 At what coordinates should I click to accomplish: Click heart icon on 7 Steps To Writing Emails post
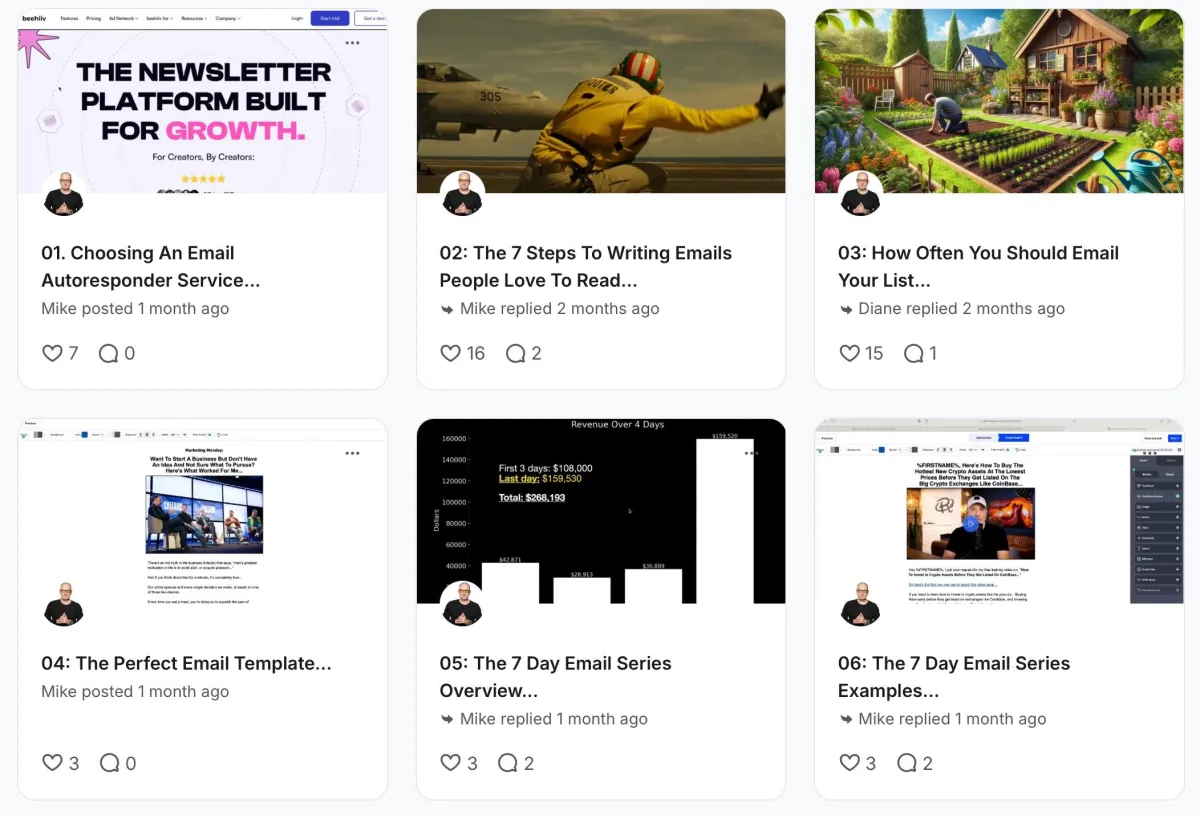[450, 353]
